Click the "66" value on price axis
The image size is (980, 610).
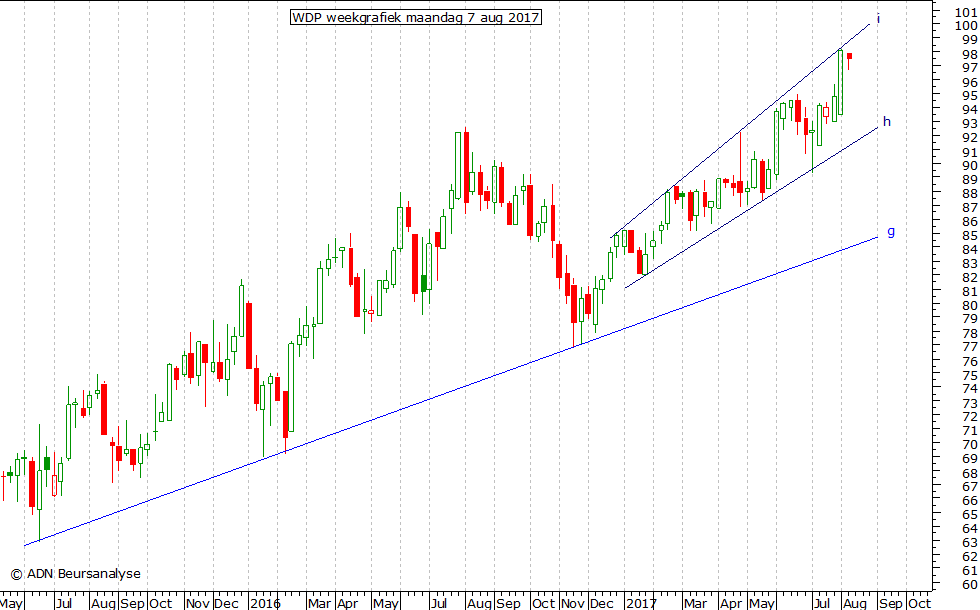click(x=970, y=501)
